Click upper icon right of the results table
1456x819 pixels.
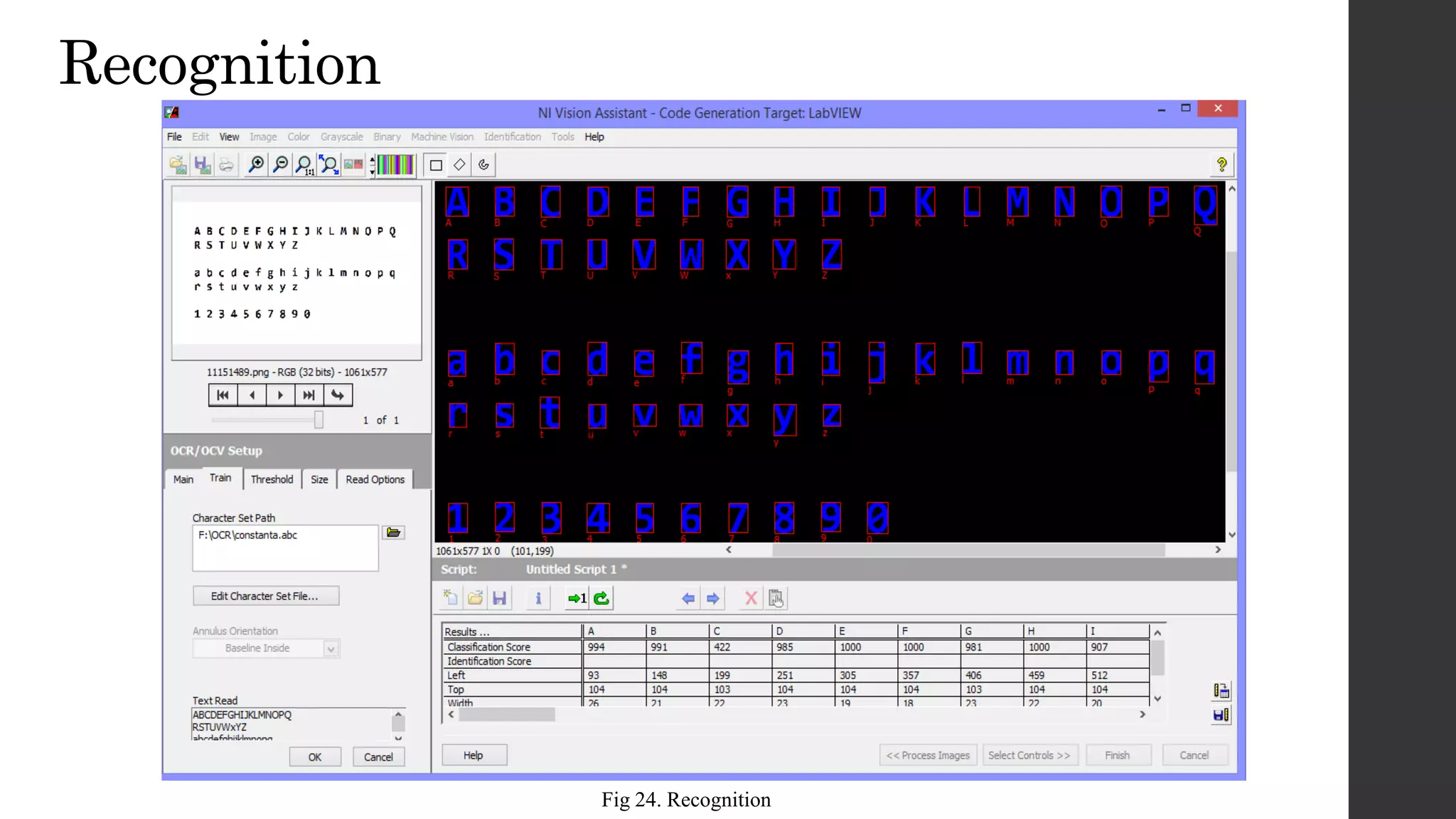[1221, 690]
